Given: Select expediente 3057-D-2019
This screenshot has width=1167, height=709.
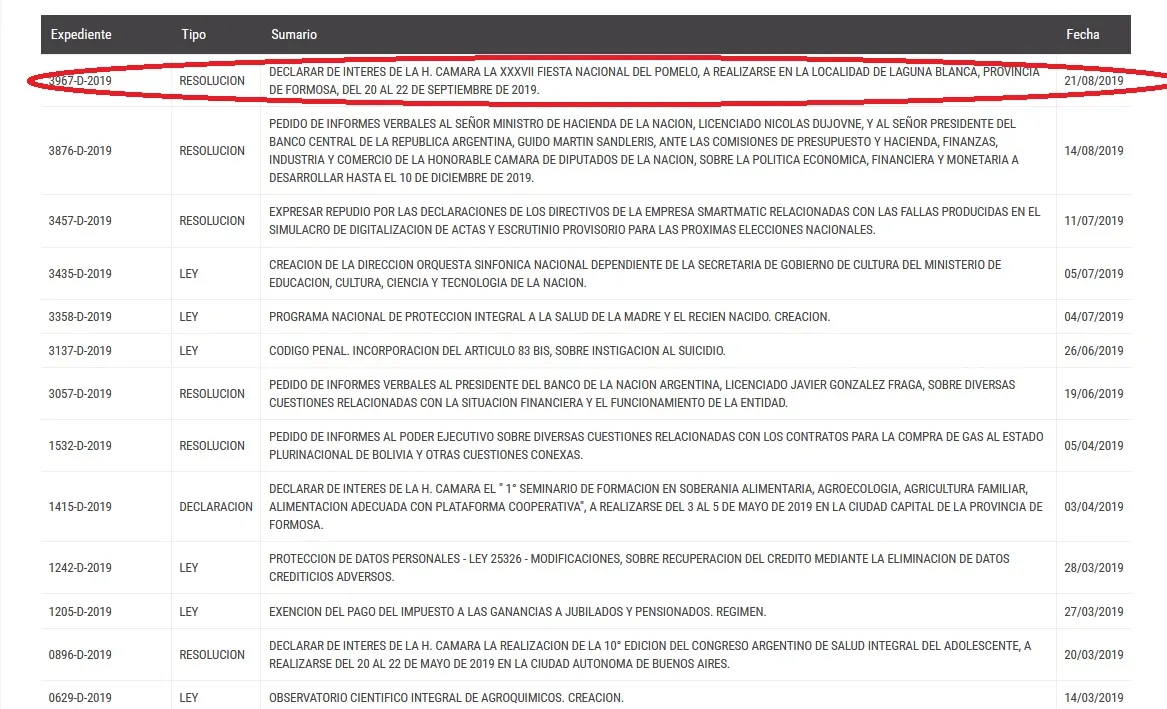Looking at the screenshot, I should (80, 394).
